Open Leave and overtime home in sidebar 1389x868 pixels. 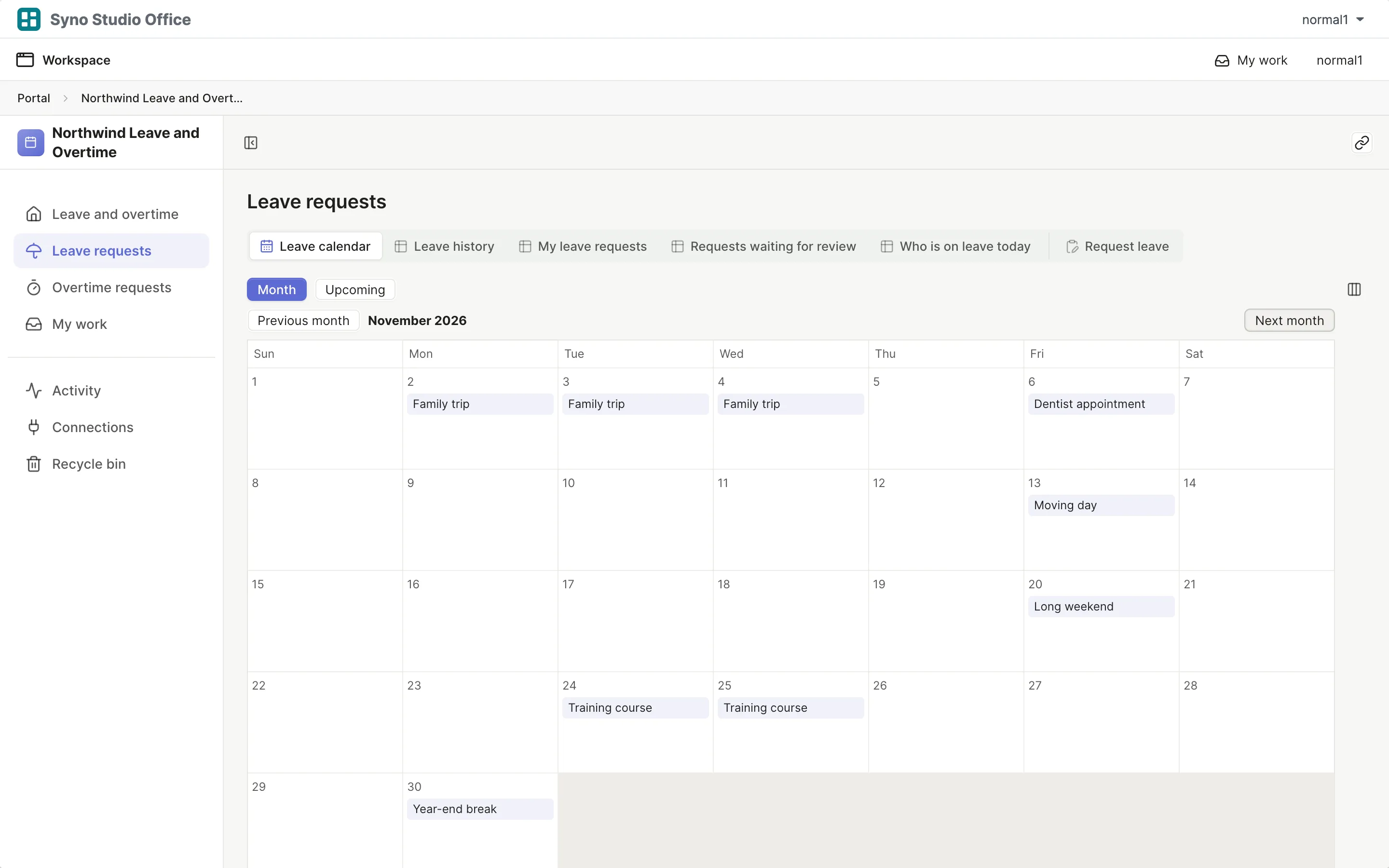[x=111, y=214]
